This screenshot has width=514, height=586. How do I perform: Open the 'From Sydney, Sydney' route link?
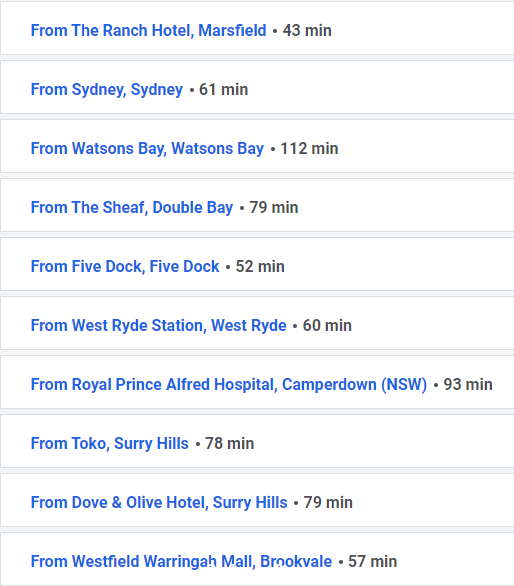(107, 90)
